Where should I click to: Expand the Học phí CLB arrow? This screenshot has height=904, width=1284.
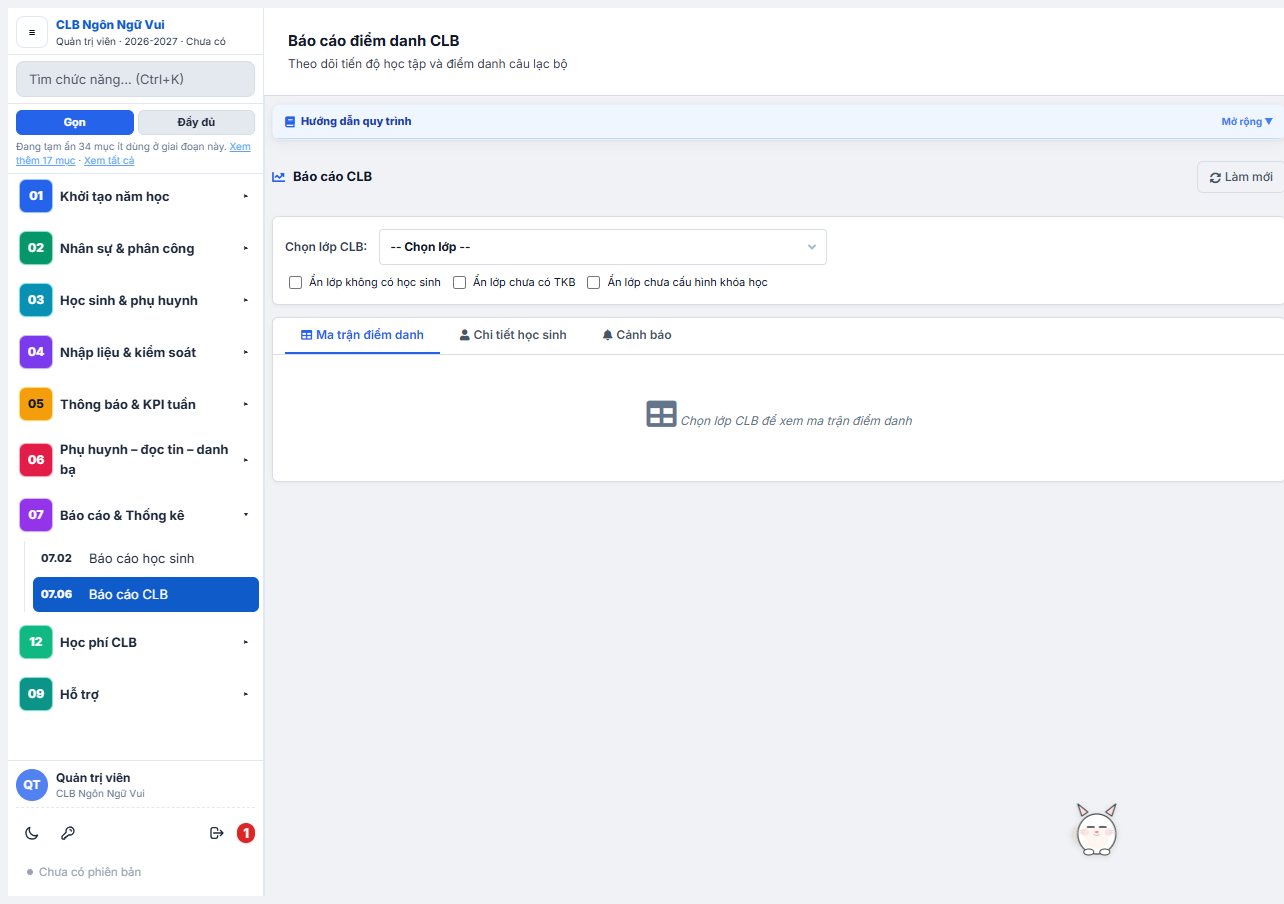[246, 642]
